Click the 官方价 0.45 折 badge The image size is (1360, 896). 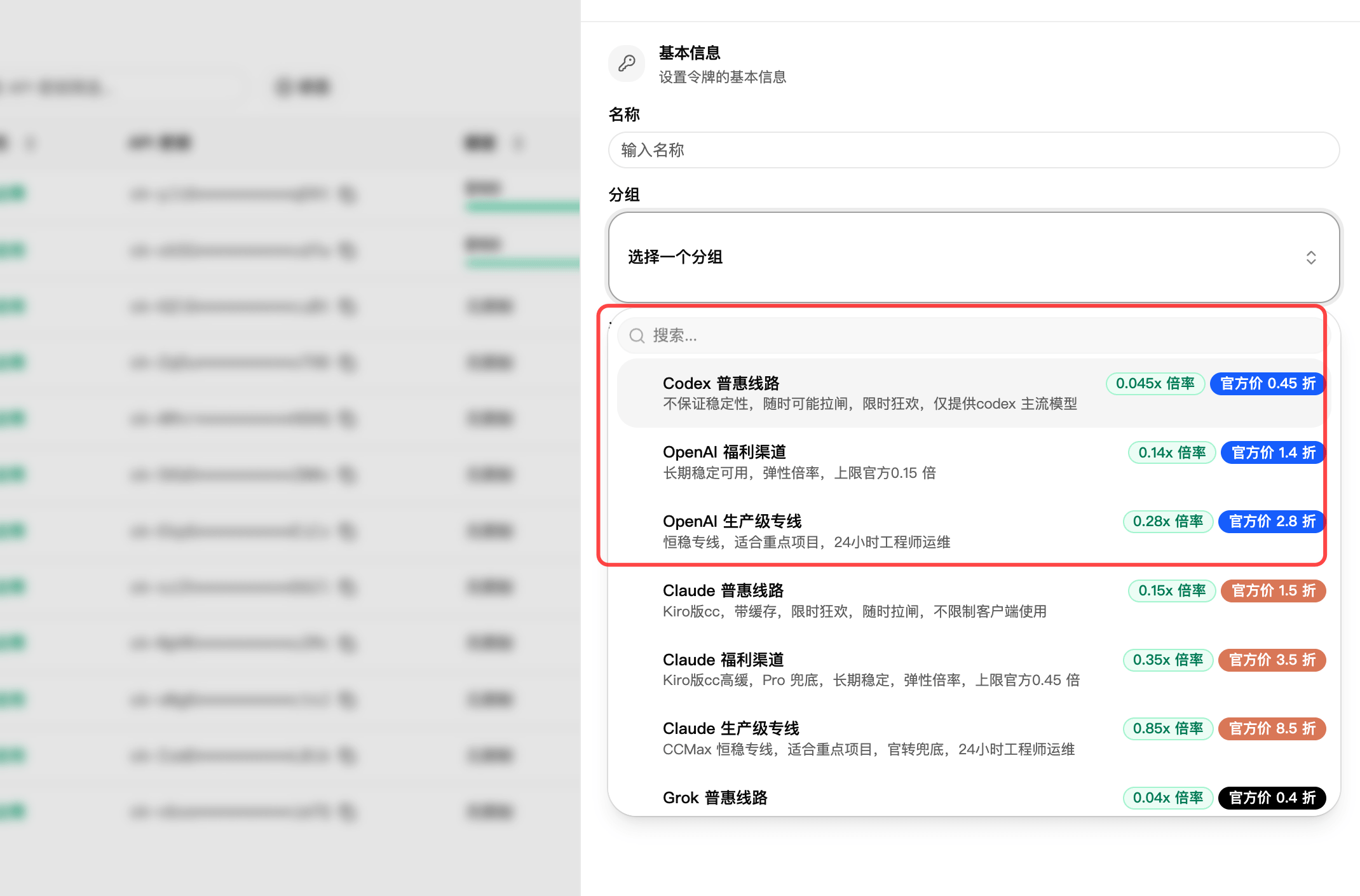(1267, 384)
